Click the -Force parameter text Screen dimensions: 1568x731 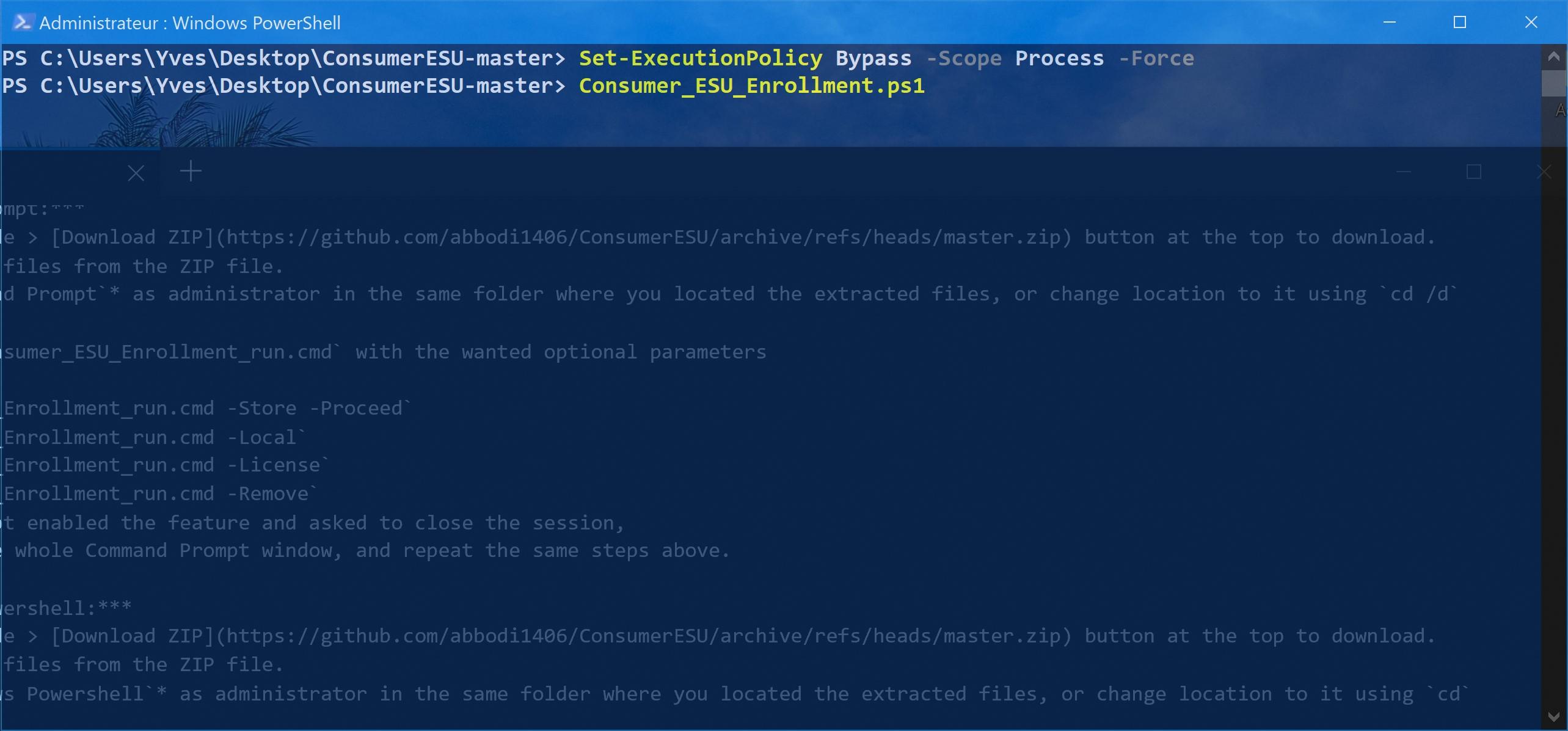pyautogui.click(x=1156, y=59)
